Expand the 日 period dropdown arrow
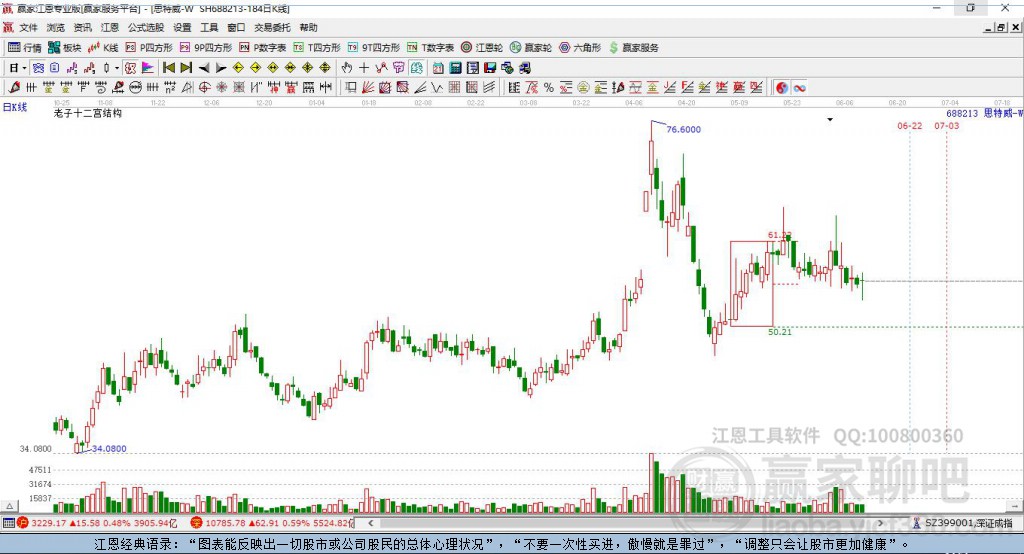The height and width of the screenshot is (554, 1024). coord(24,68)
